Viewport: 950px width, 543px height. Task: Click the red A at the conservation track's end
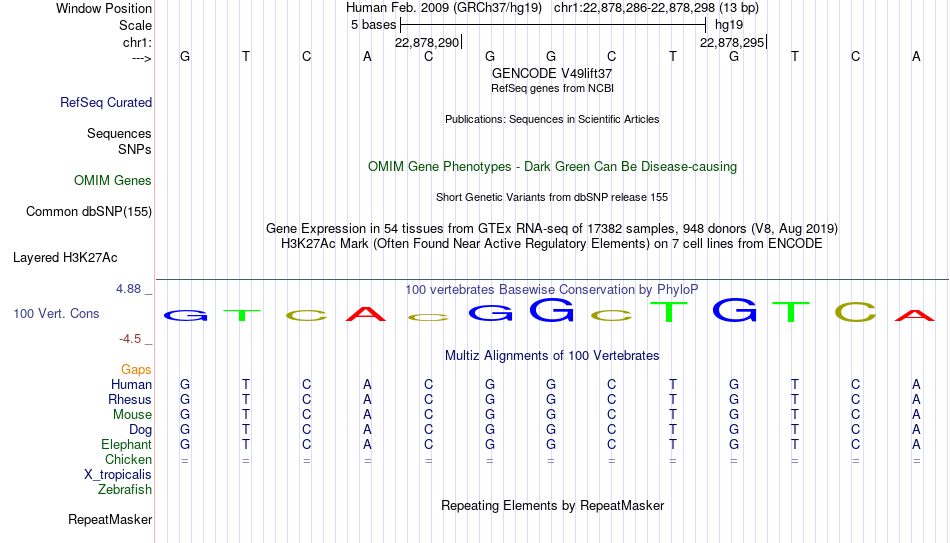pyautogui.click(x=915, y=315)
